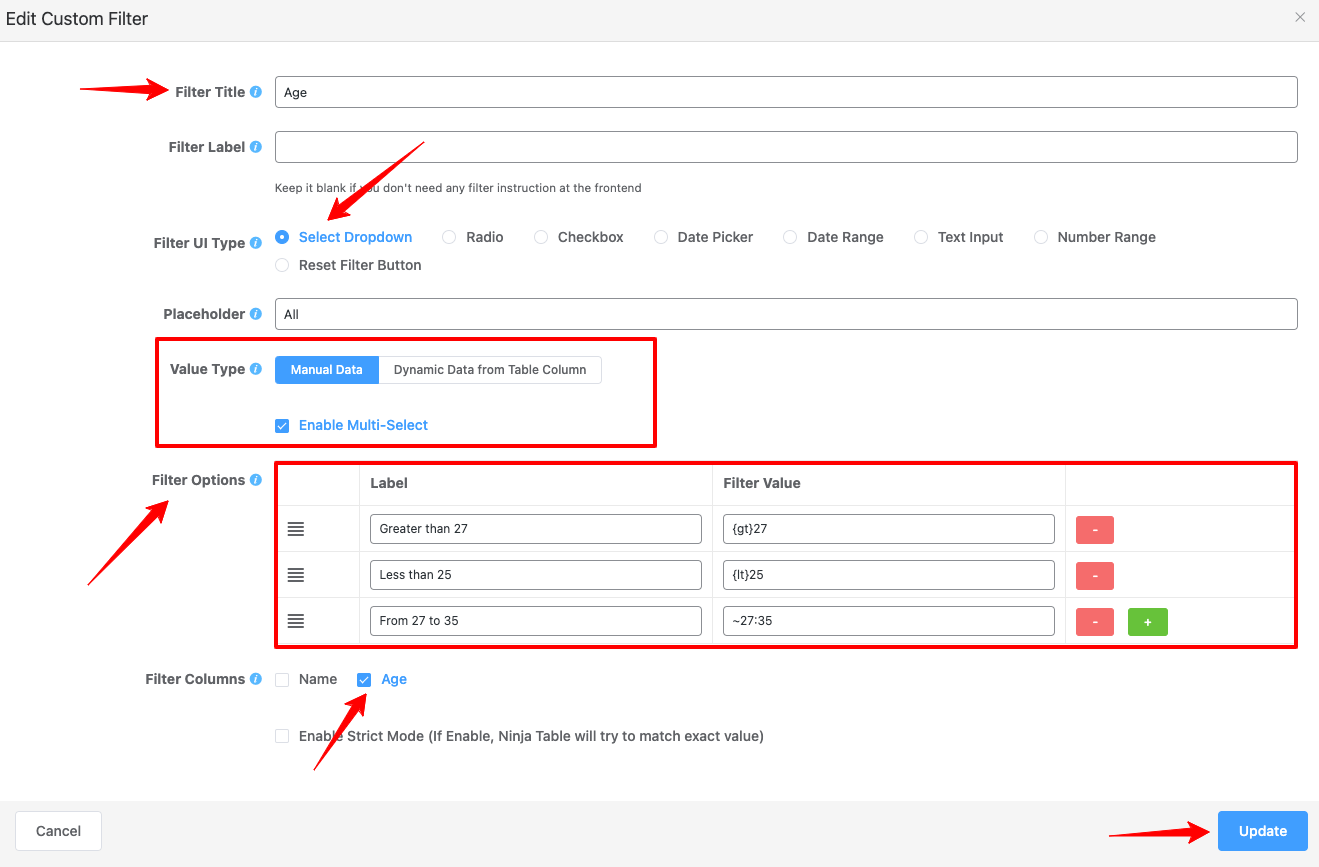Edit the label field From 27 to 35
Viewport: 1319px width, 867px height.
[x=536, y=621]
